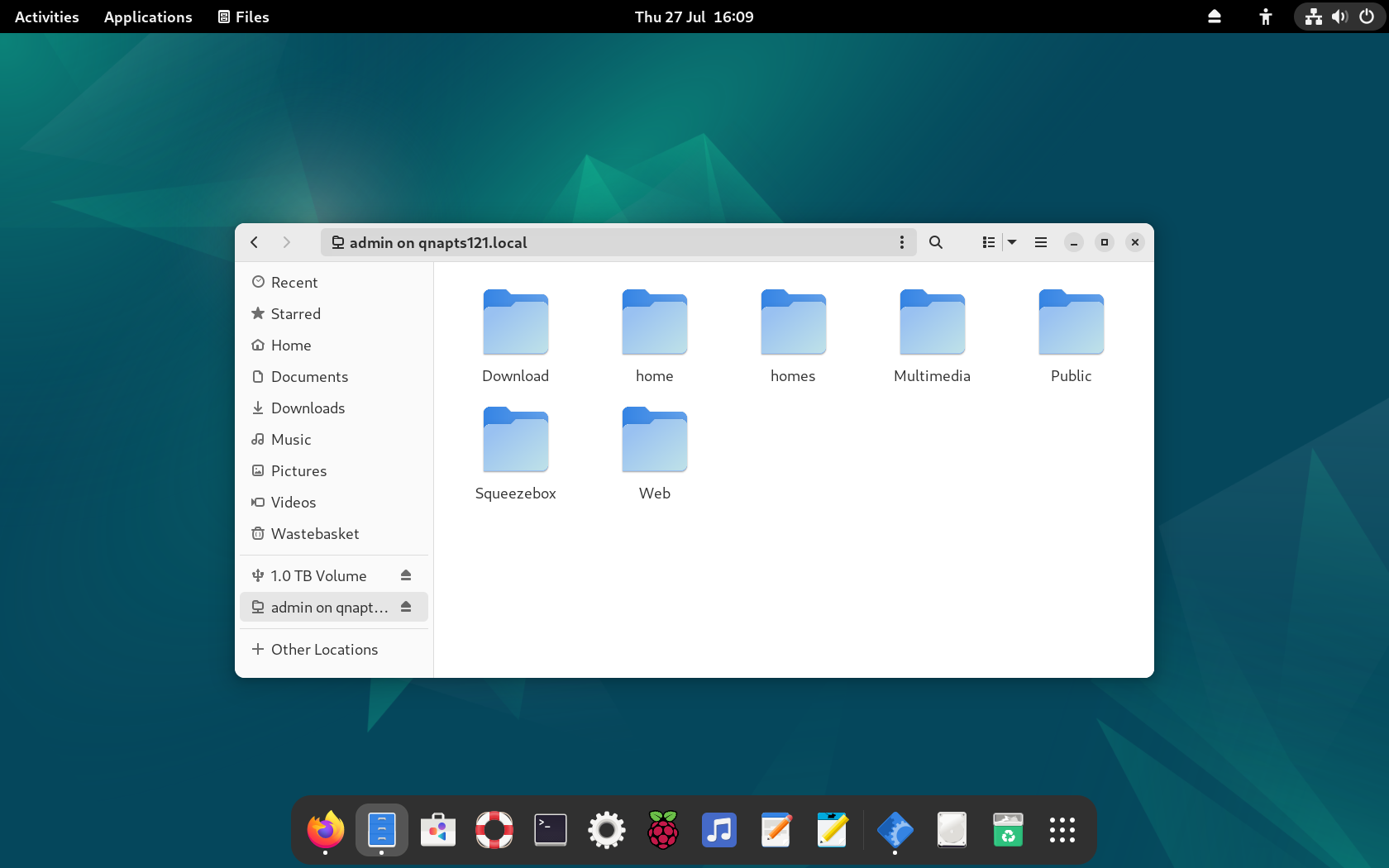Select the Multimedia folder
This screenshot has width=1389, height=868.
pyautogui.click(x=933, y=336)
